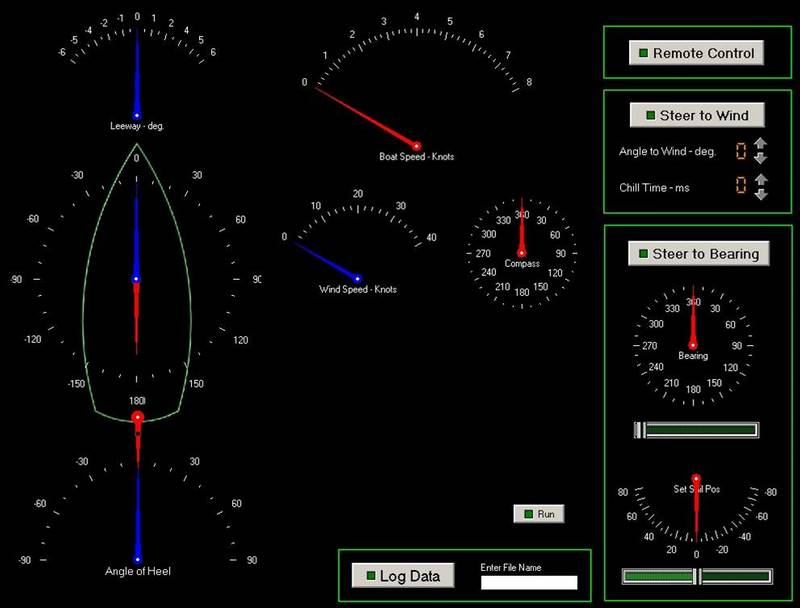800x608 pixels.
Task: Increase Angle to Wind with up arrow
Action: [x=760, y=145]
